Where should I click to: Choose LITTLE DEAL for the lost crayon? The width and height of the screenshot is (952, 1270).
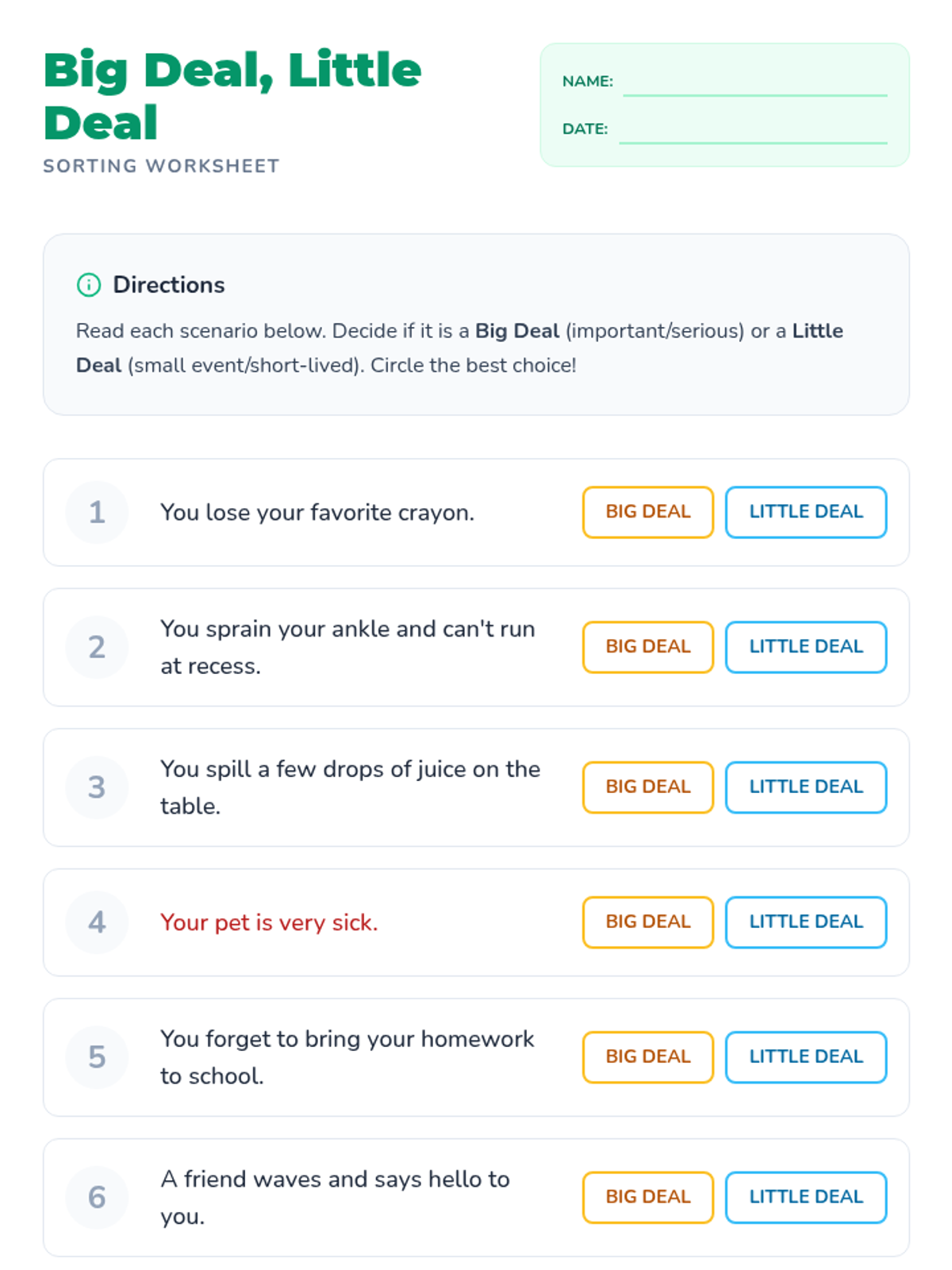pyautogui.click(x=805, y=512)
